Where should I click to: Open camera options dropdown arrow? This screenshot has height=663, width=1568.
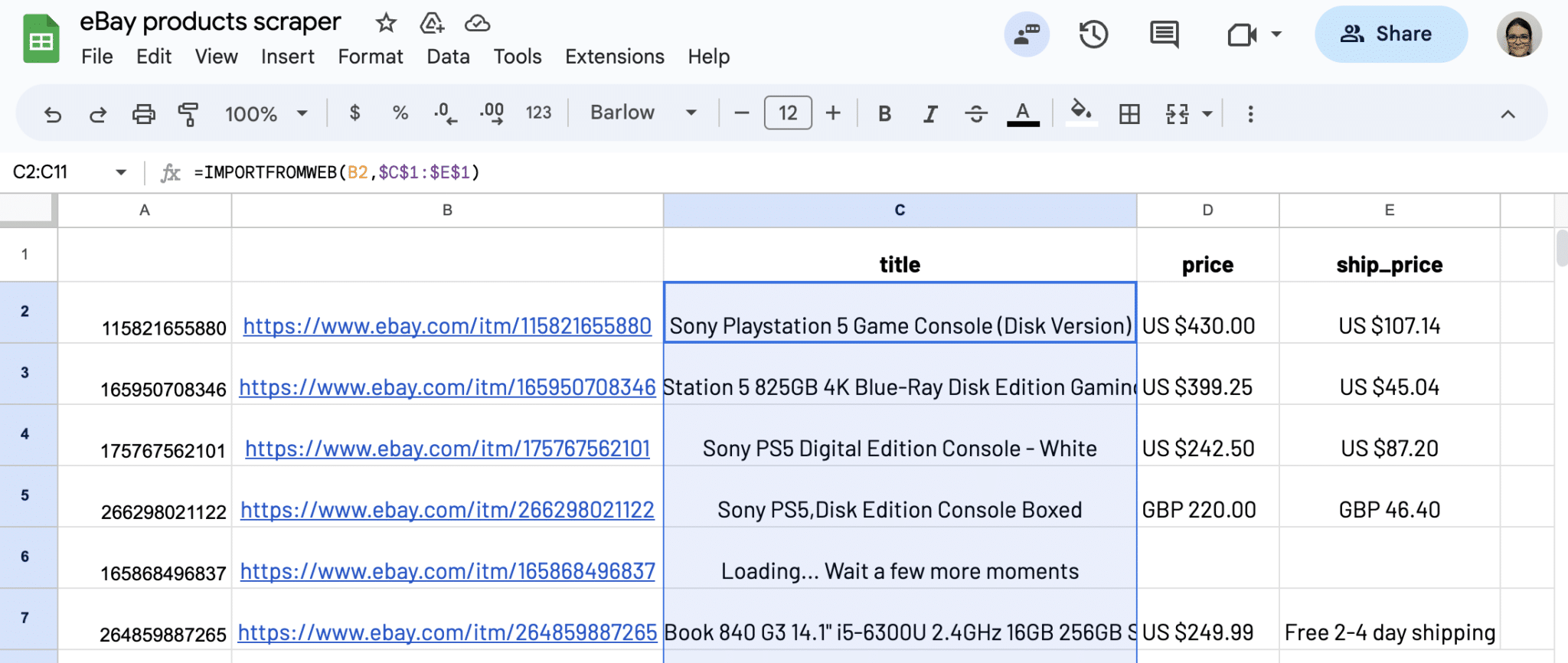[x=1276, y=34]
